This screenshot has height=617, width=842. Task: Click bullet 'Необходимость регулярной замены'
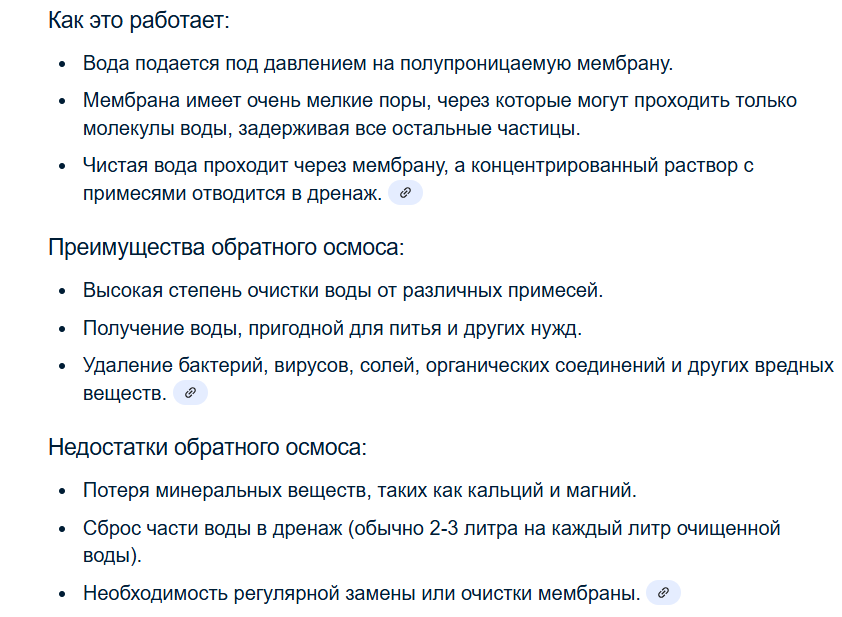361,593
